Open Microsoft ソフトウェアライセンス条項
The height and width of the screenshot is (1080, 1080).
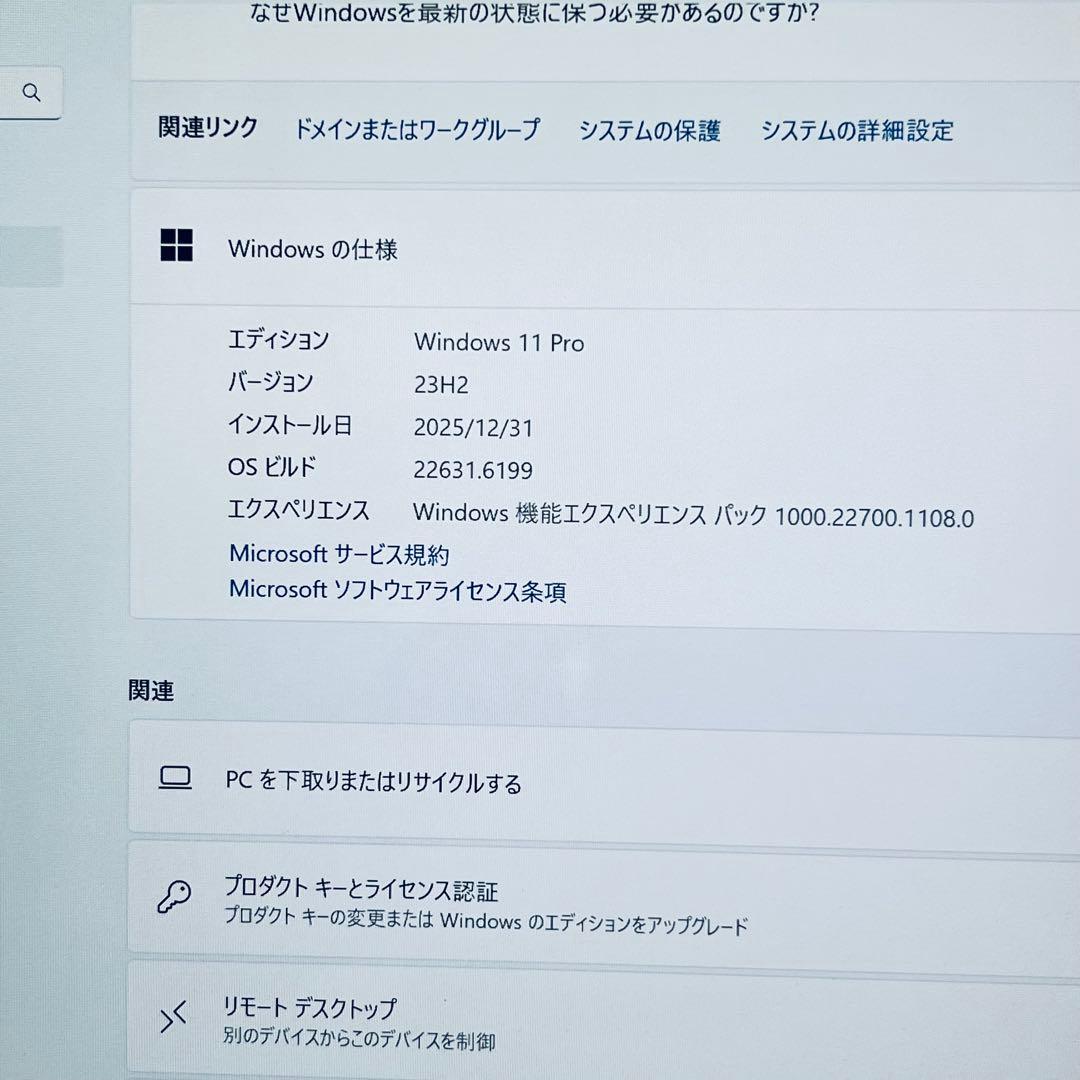click(396, 592)
